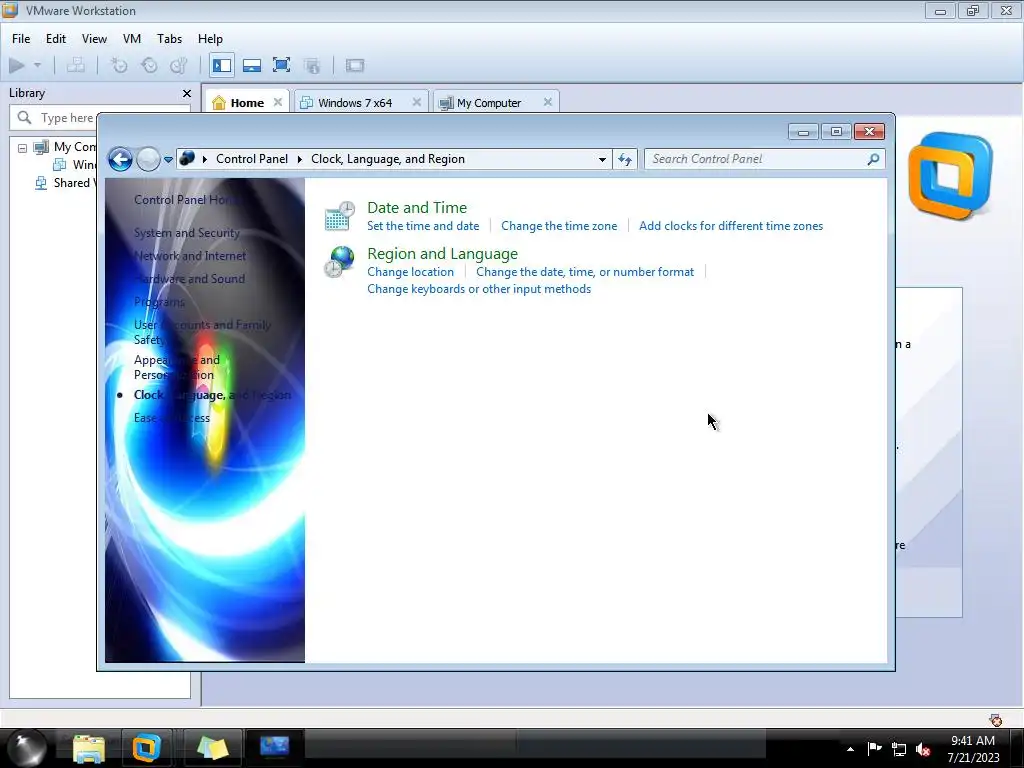Collapse the My Computer tree node
Screen dimensions: 1024x768
coord(22,148)
